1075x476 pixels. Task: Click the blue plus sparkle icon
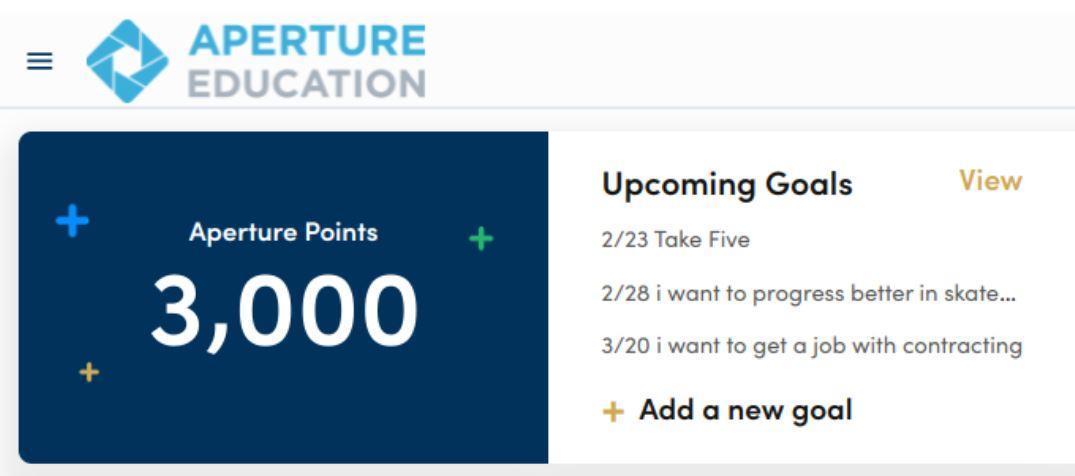72,220
